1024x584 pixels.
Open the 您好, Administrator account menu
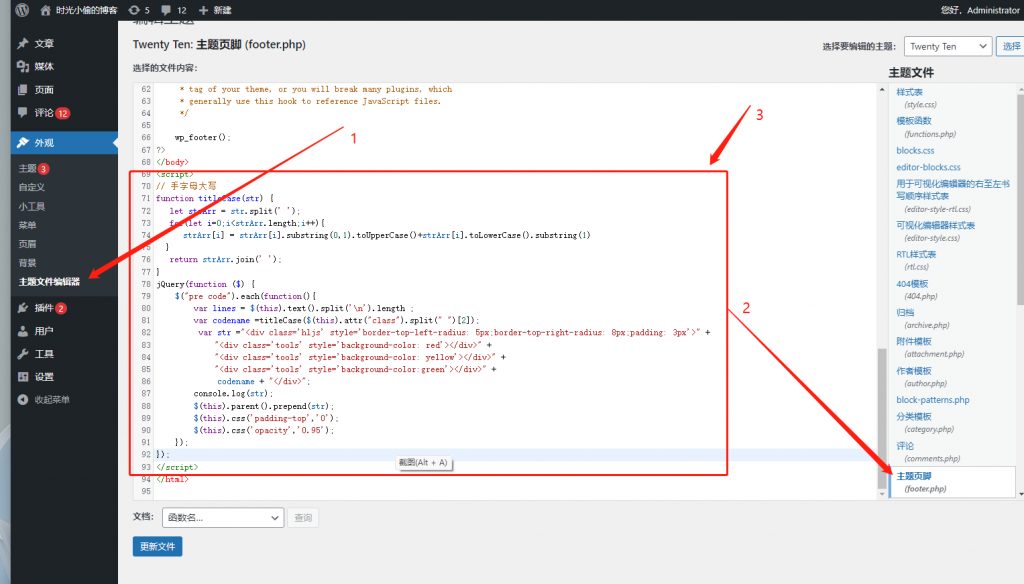point(980,10)
